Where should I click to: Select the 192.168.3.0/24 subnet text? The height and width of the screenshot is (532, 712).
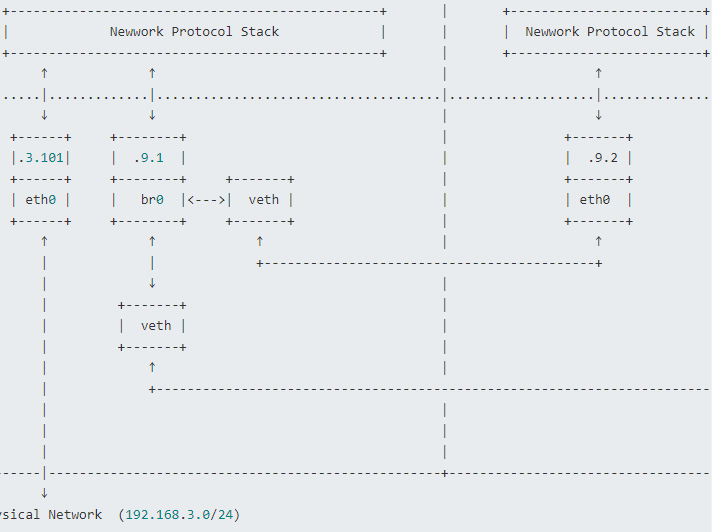179,514
